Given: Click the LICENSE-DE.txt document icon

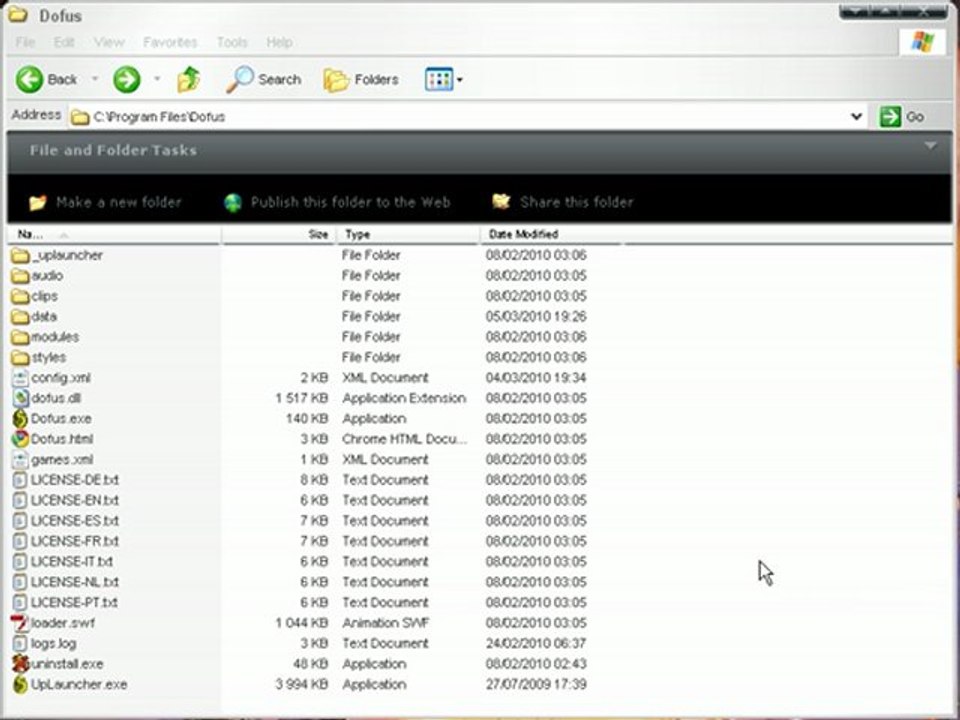Looking at the screenshot, I should click(x=20, y=480).
